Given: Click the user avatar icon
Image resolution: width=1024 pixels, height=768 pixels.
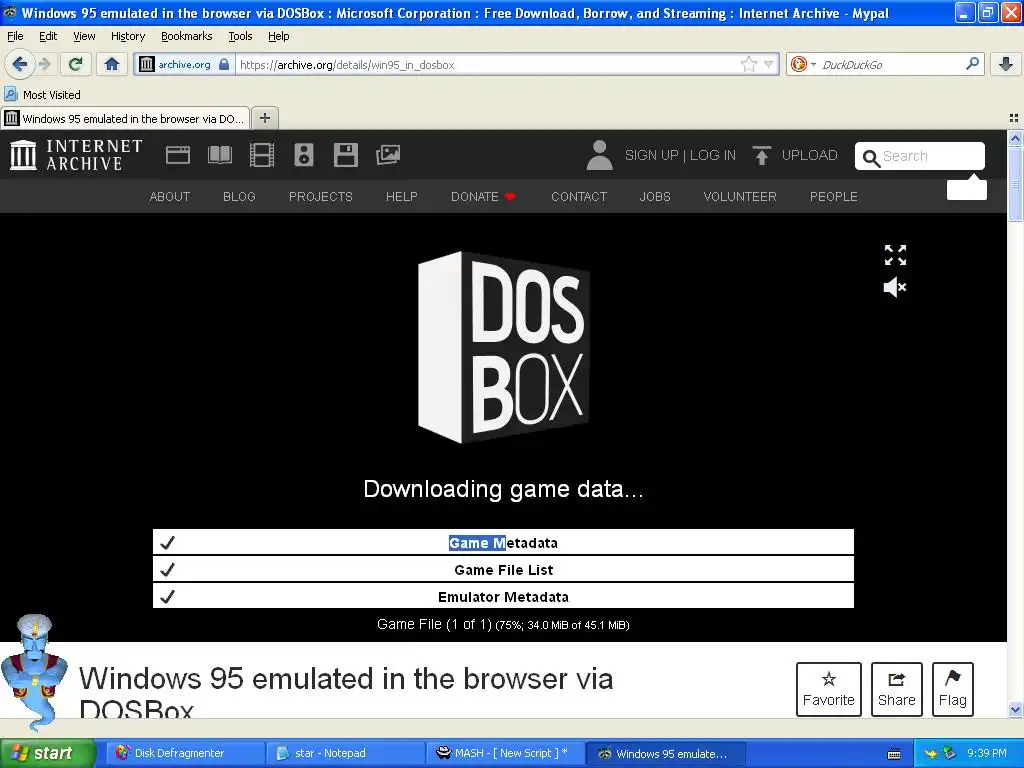Looking at the screenshot, I should pyautogui.click(x=599, y=155).
